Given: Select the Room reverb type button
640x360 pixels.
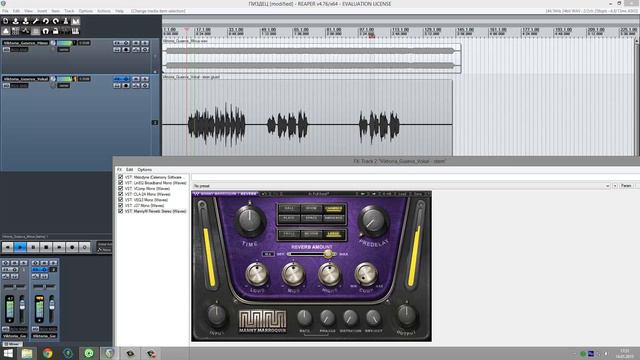Looking at the screenshot, I should [311, 209].
